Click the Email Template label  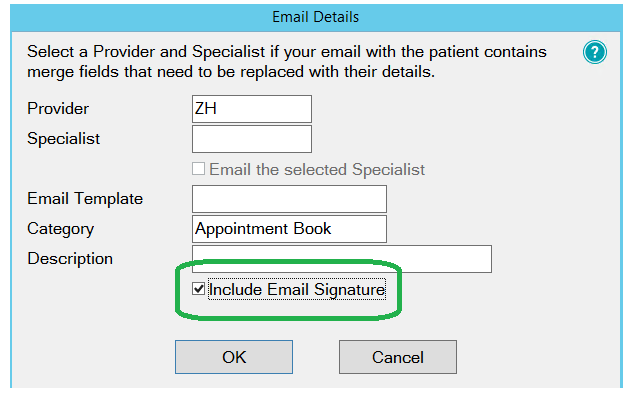coord(85,198)
